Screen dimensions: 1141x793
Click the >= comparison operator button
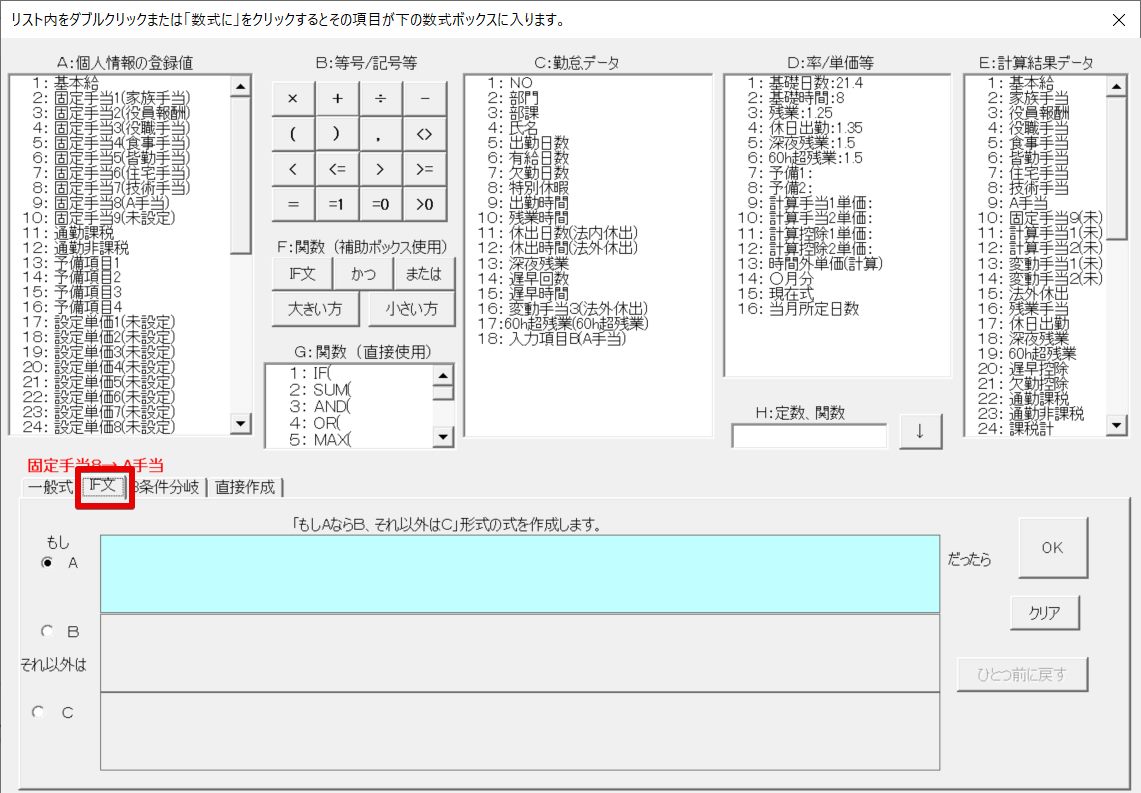(x=424, y=169)
